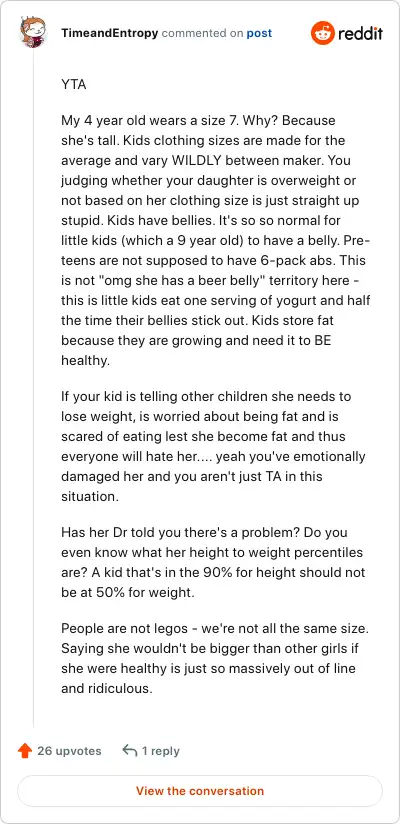Click the orange Reddit Snoo logo icon

tap(322, 33)
